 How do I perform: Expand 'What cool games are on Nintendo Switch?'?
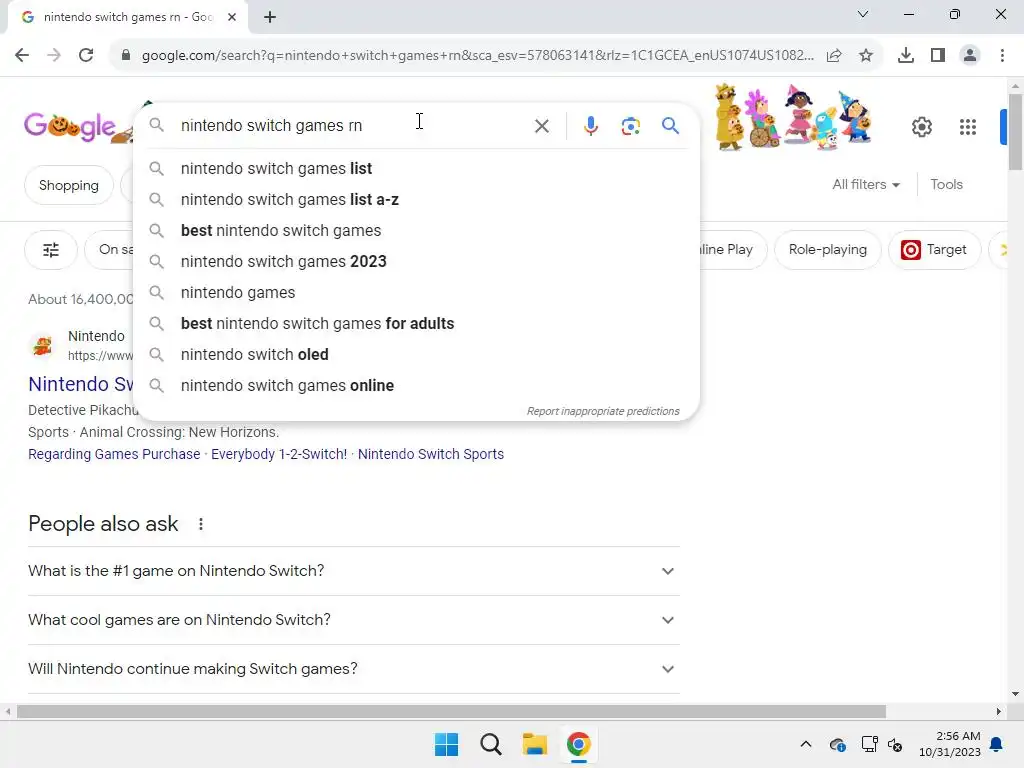click(x=353, y=620)
